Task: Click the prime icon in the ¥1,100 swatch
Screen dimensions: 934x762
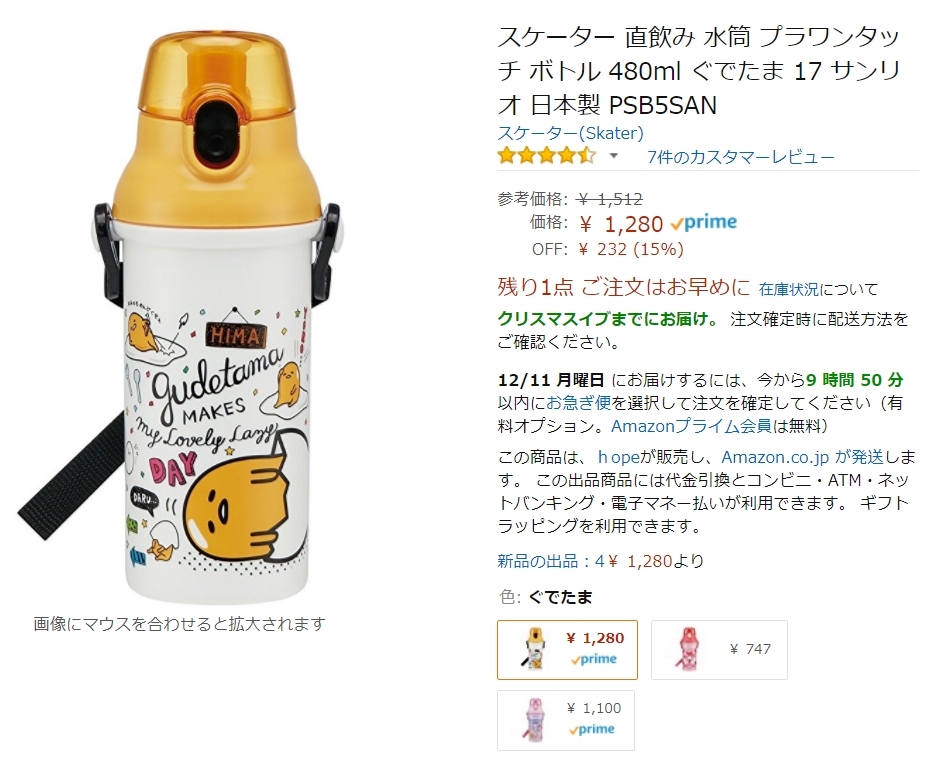Action: [591, 729]
